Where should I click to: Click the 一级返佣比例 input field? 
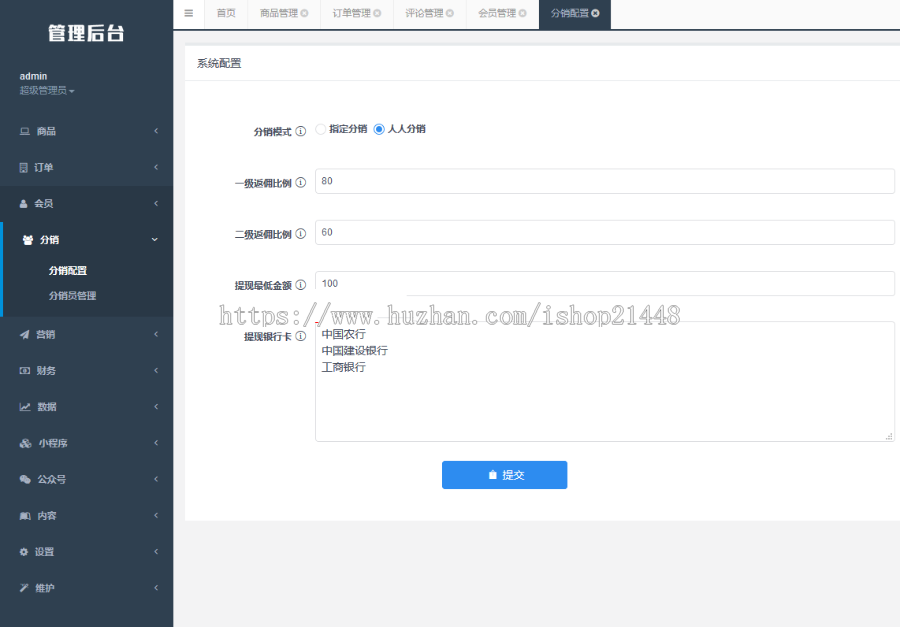(x=600, y=181)
